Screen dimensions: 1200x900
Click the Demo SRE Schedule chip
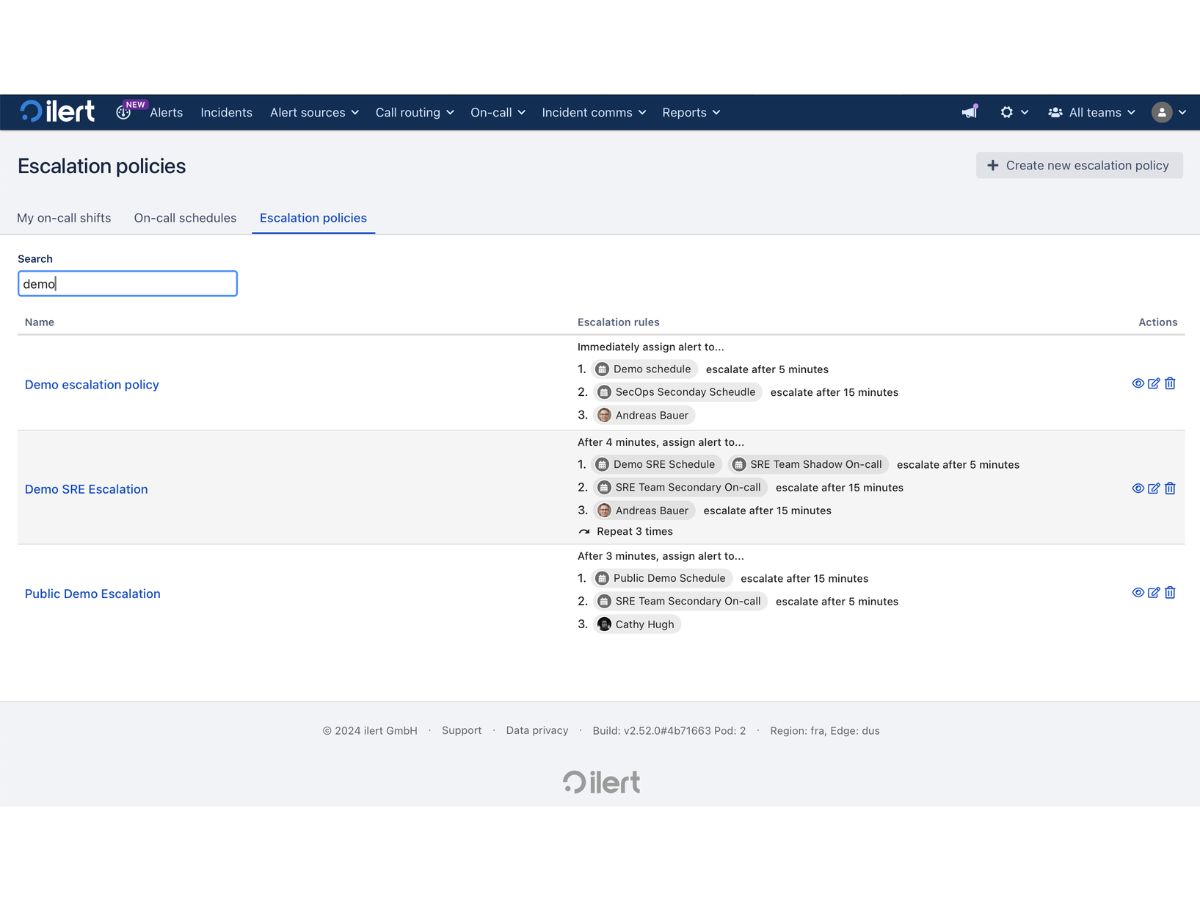[656, 464]
